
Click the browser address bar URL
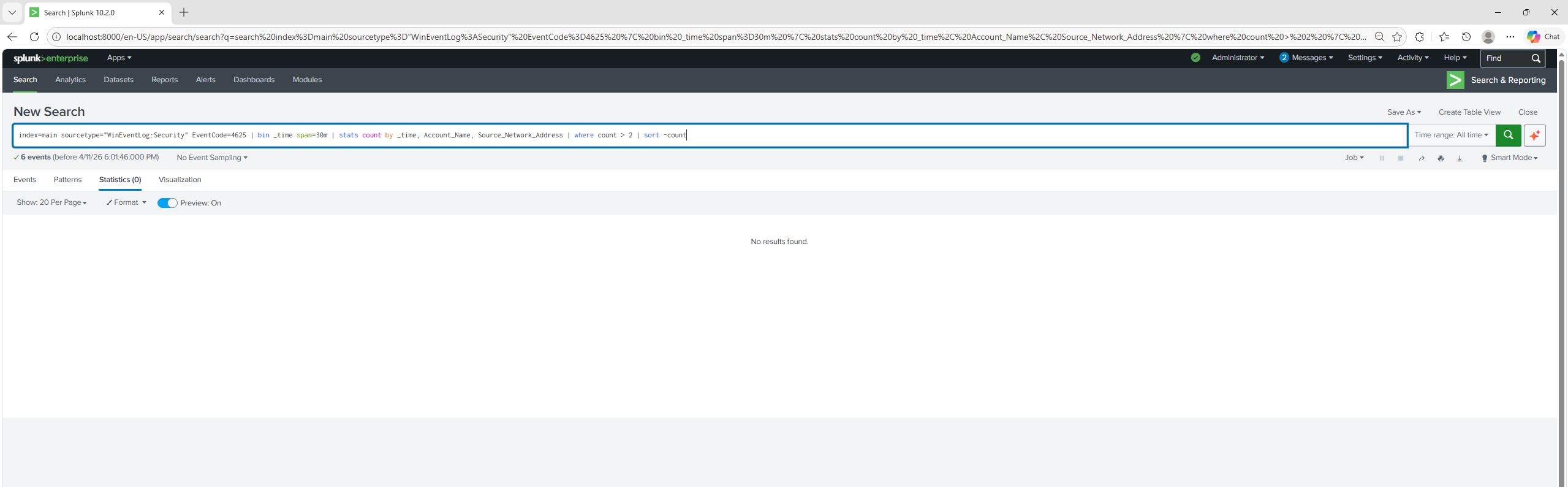716,37
